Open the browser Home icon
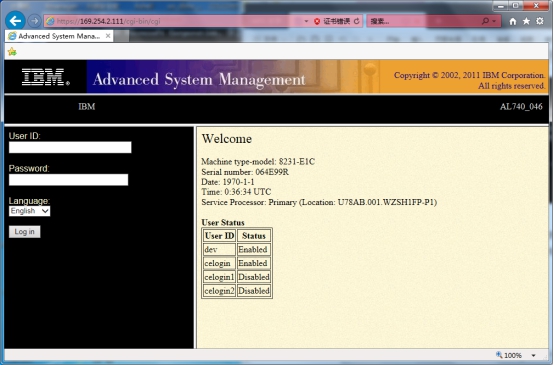This screenshot has width=554, height=365. tap(513, 21)
